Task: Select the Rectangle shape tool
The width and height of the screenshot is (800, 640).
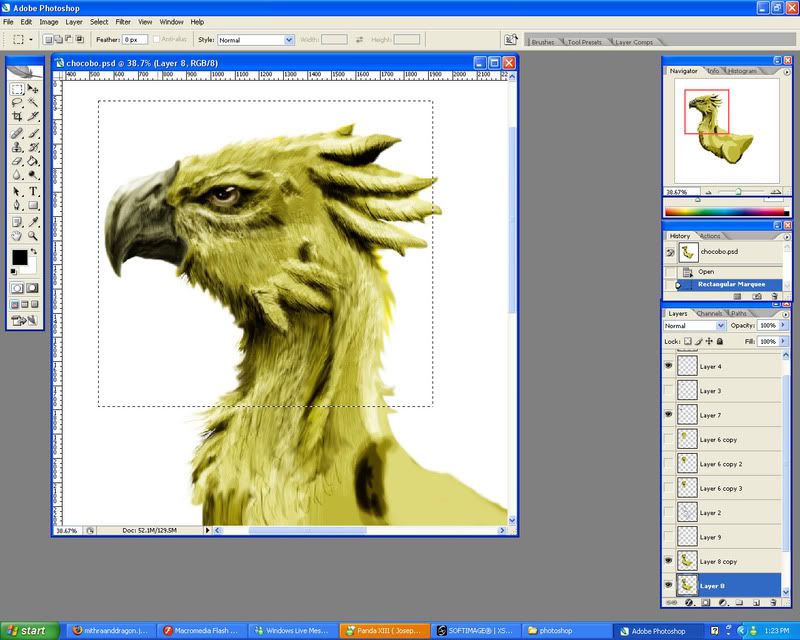Action: pyautogui.click(x=33, y=206)
